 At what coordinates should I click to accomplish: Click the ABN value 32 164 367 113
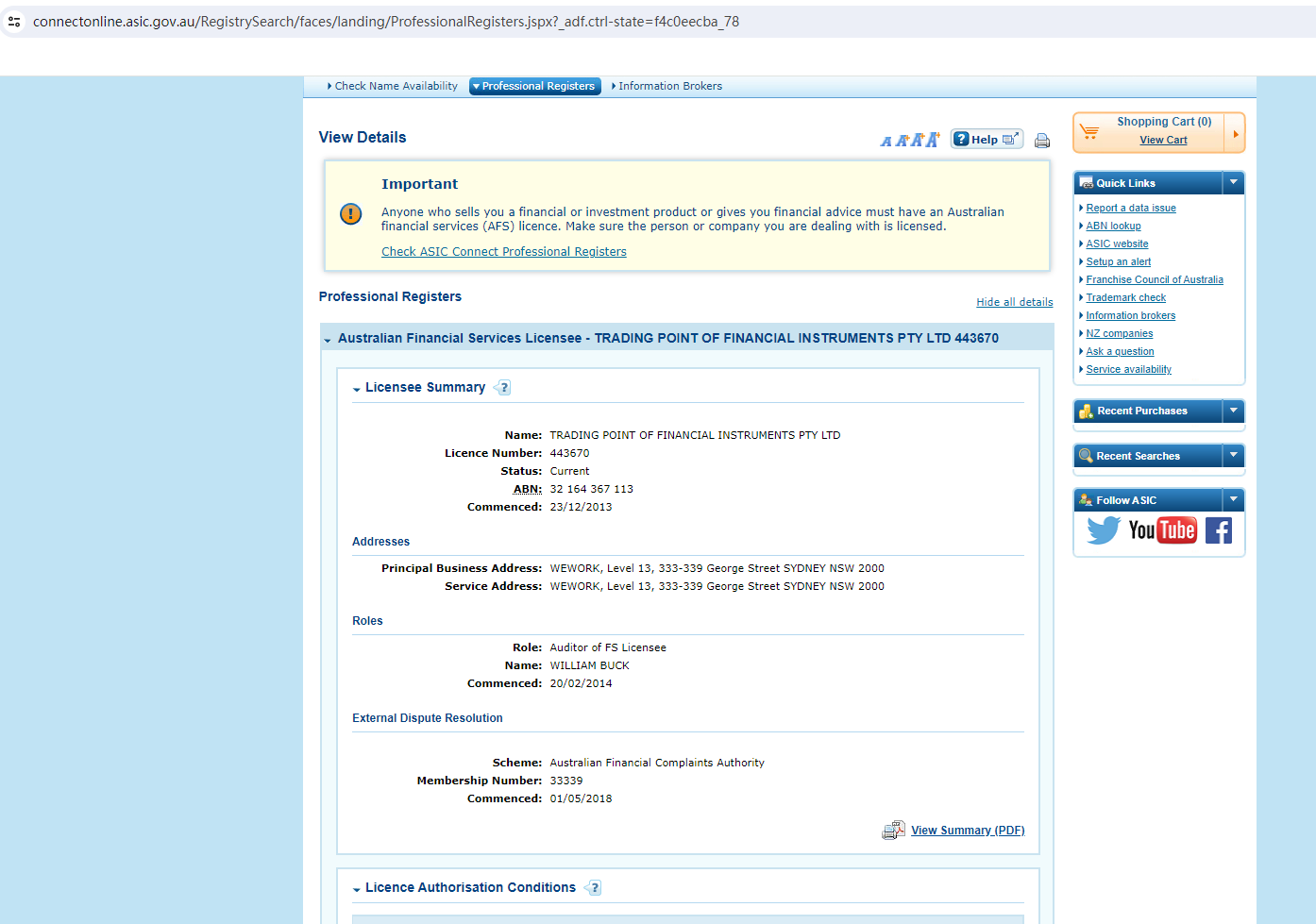click(592, 490)
